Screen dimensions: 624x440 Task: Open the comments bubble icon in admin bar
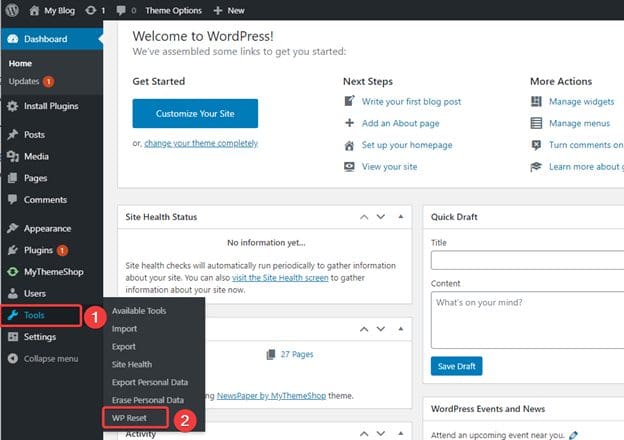pyautogui.click(x=122, y=10)
